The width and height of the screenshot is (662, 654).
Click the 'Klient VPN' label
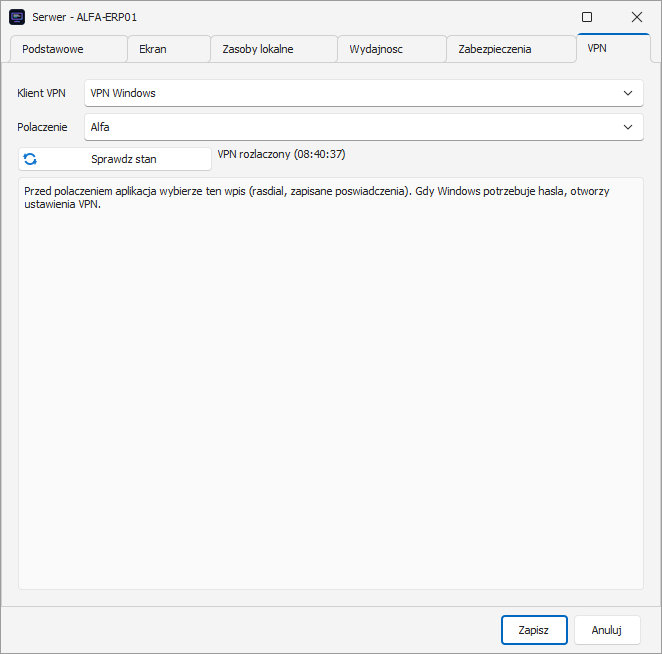41,93
